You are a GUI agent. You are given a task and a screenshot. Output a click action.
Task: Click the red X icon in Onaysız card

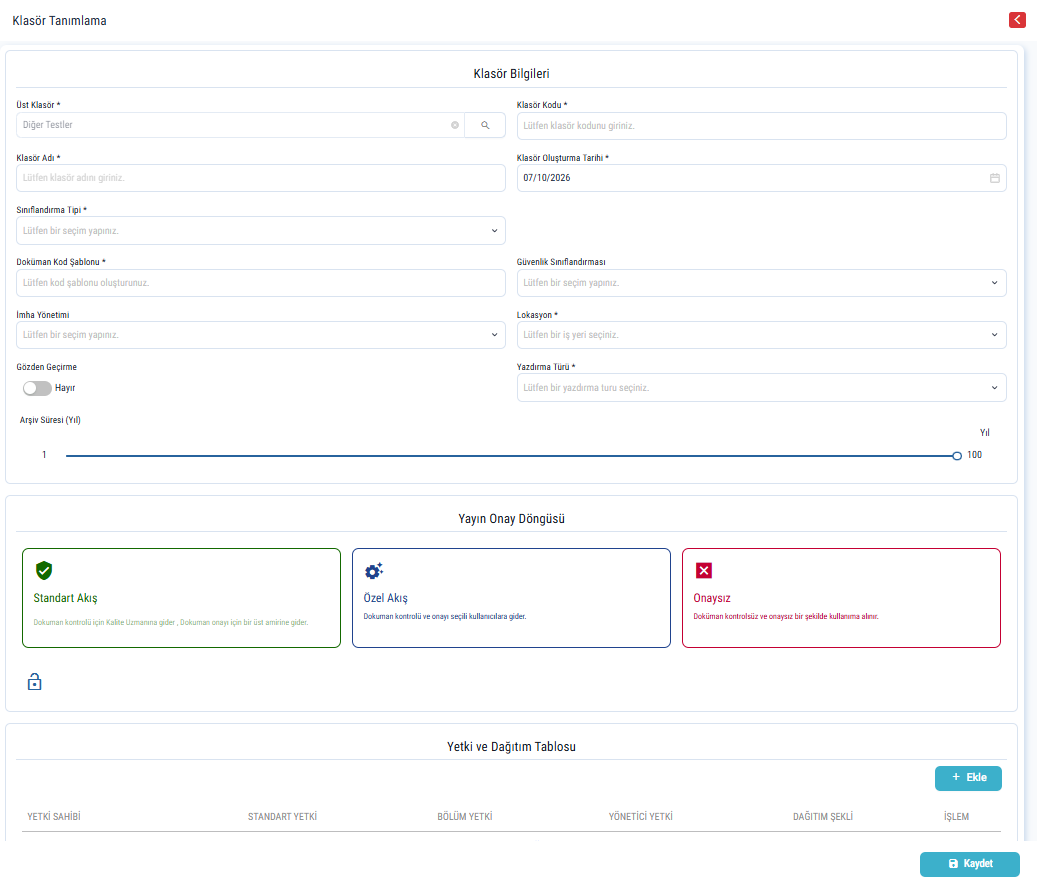point(704,570)
